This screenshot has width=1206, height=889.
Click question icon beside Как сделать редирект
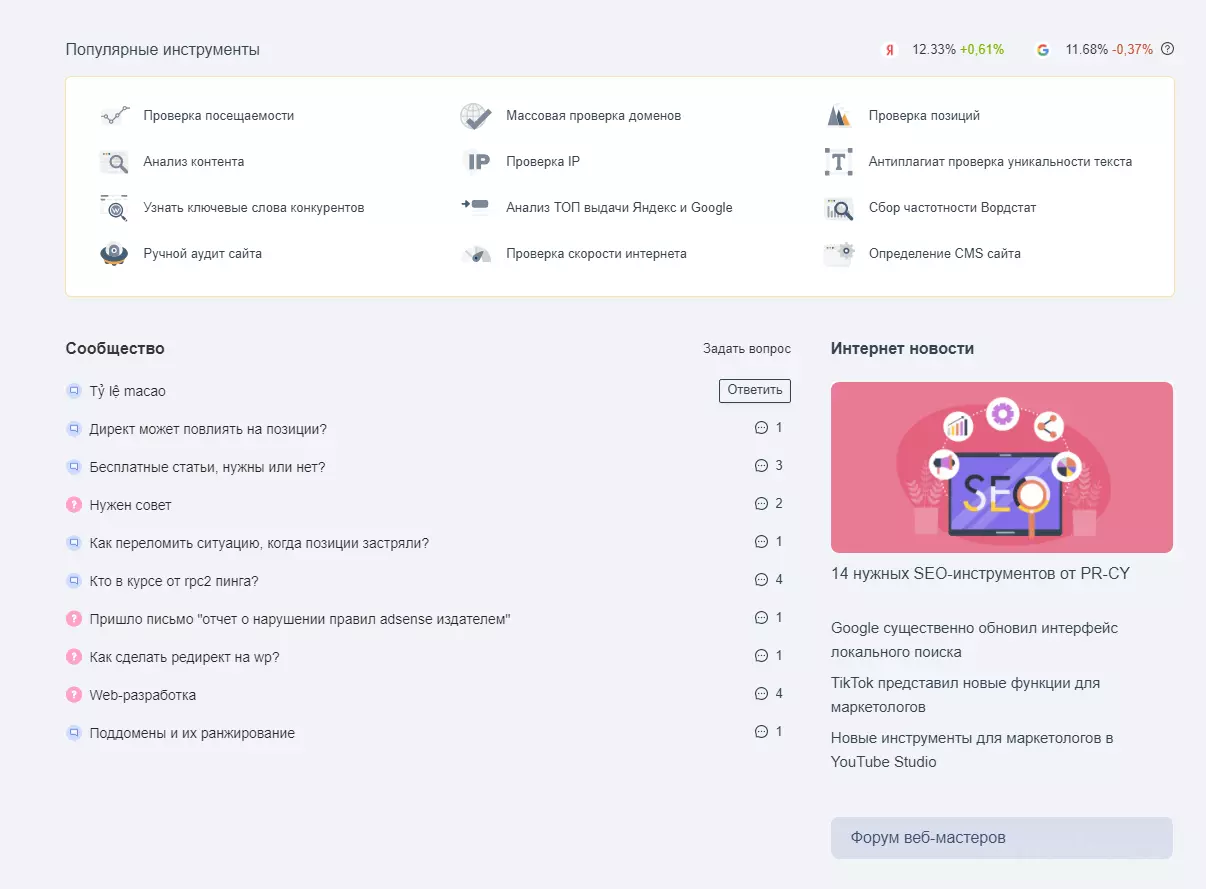[73, 657]
